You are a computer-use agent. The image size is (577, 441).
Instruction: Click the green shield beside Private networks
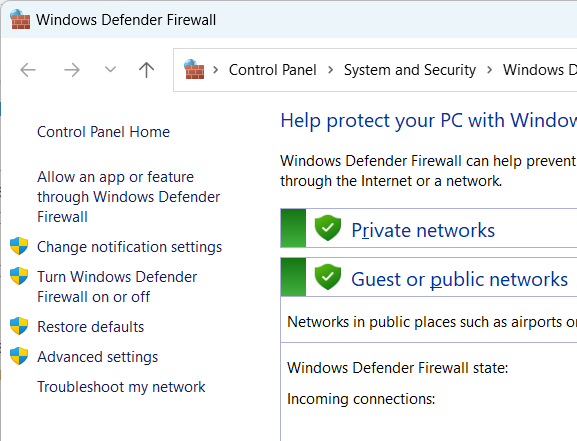point(328,228)
